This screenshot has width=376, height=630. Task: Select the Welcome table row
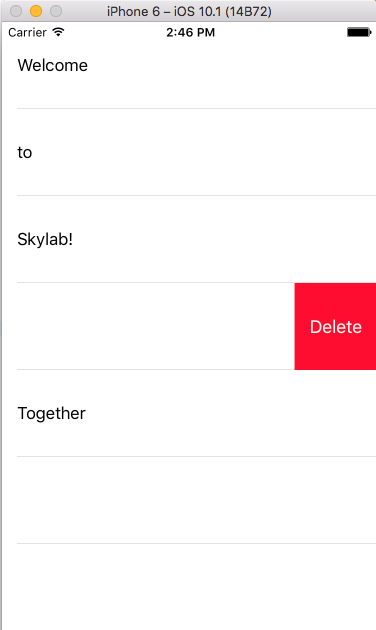coord(189,65)
